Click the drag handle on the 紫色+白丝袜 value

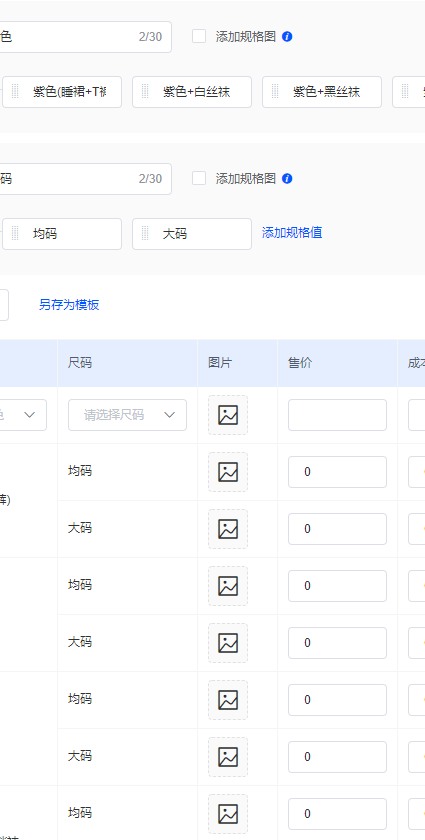(x=145, y=92)
